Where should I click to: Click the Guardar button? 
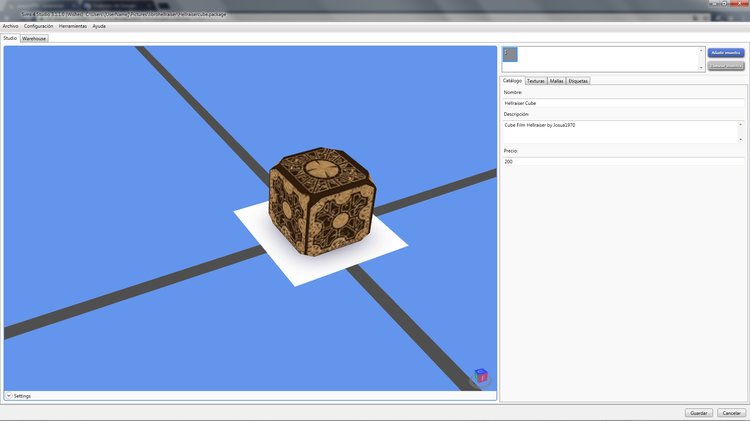(x=699, y=413)
